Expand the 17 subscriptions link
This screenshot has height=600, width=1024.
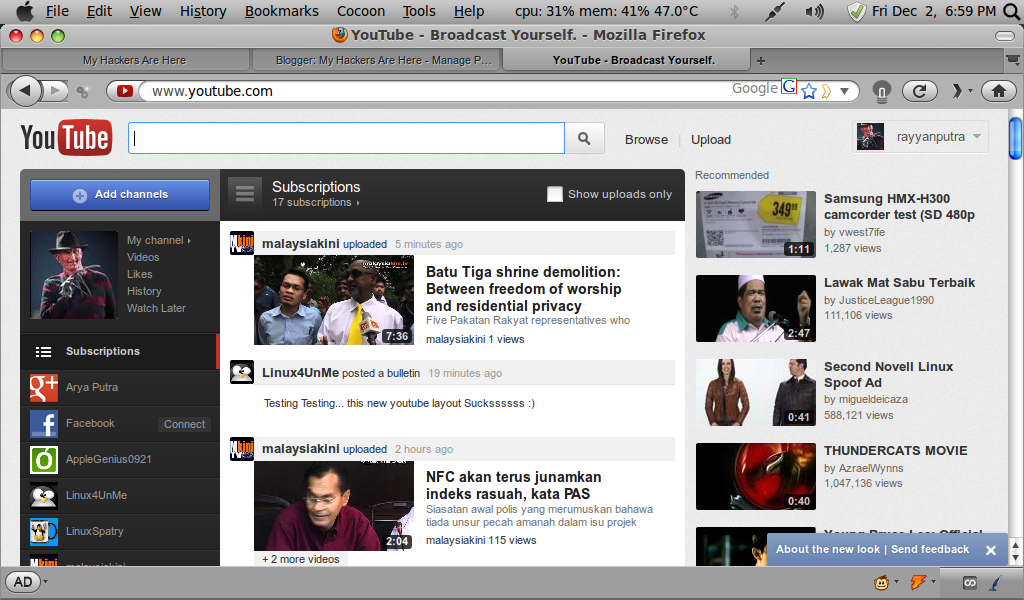click(315, 202)
